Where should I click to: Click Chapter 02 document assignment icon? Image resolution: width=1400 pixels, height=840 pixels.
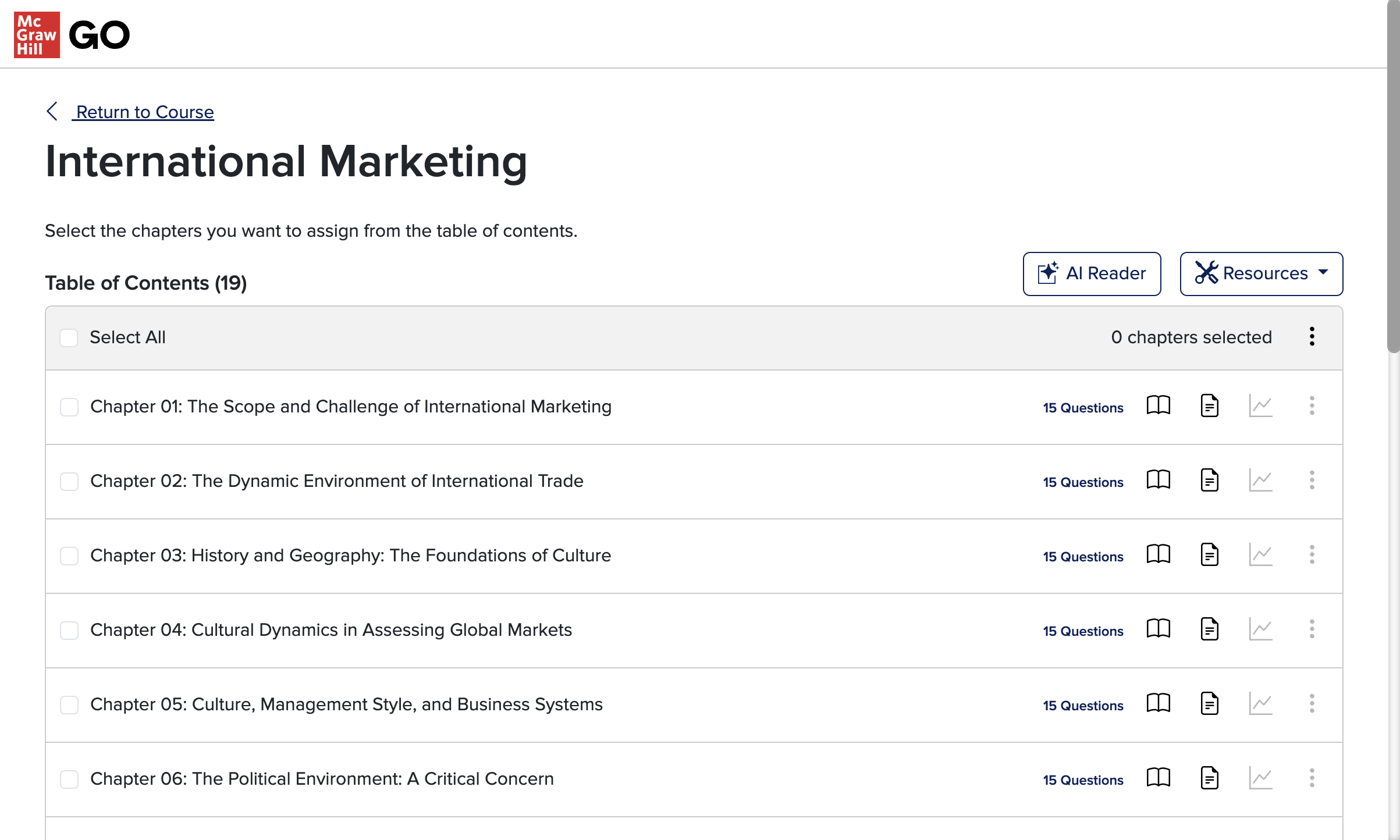coord(1209,480)
